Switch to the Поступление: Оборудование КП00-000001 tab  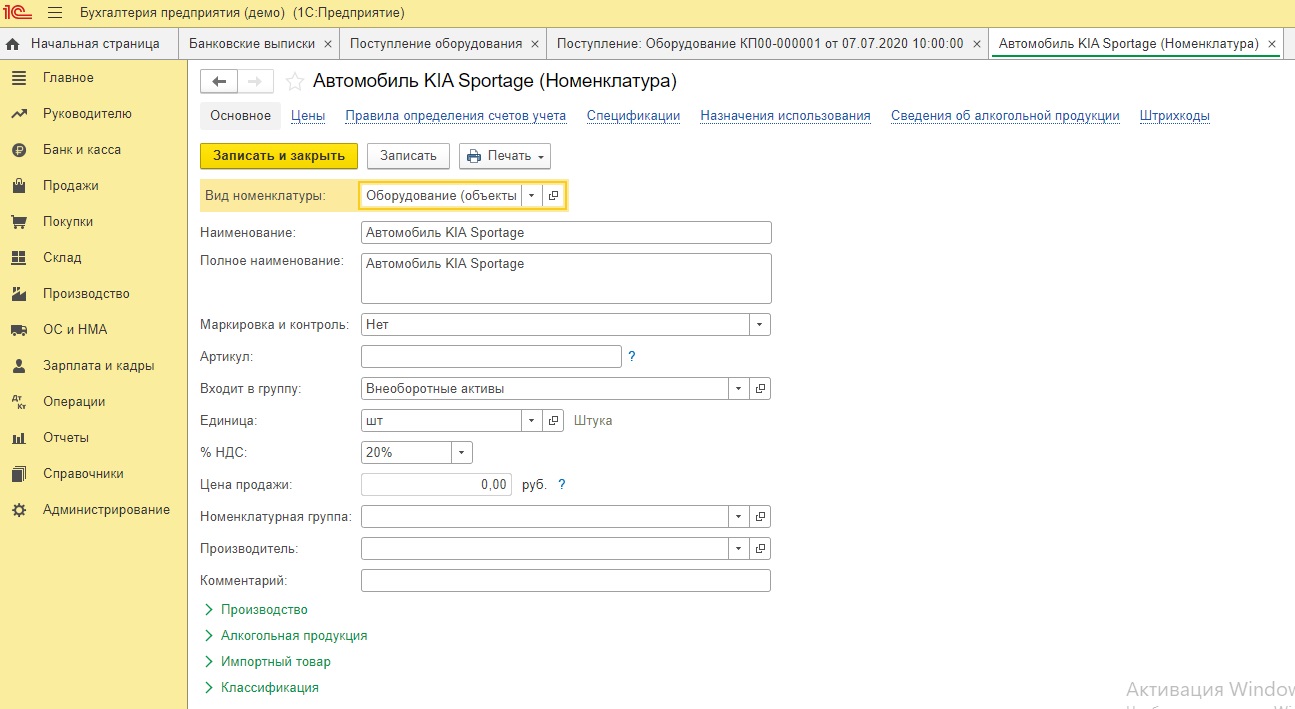pyautogui.click(x=760, y=44)
